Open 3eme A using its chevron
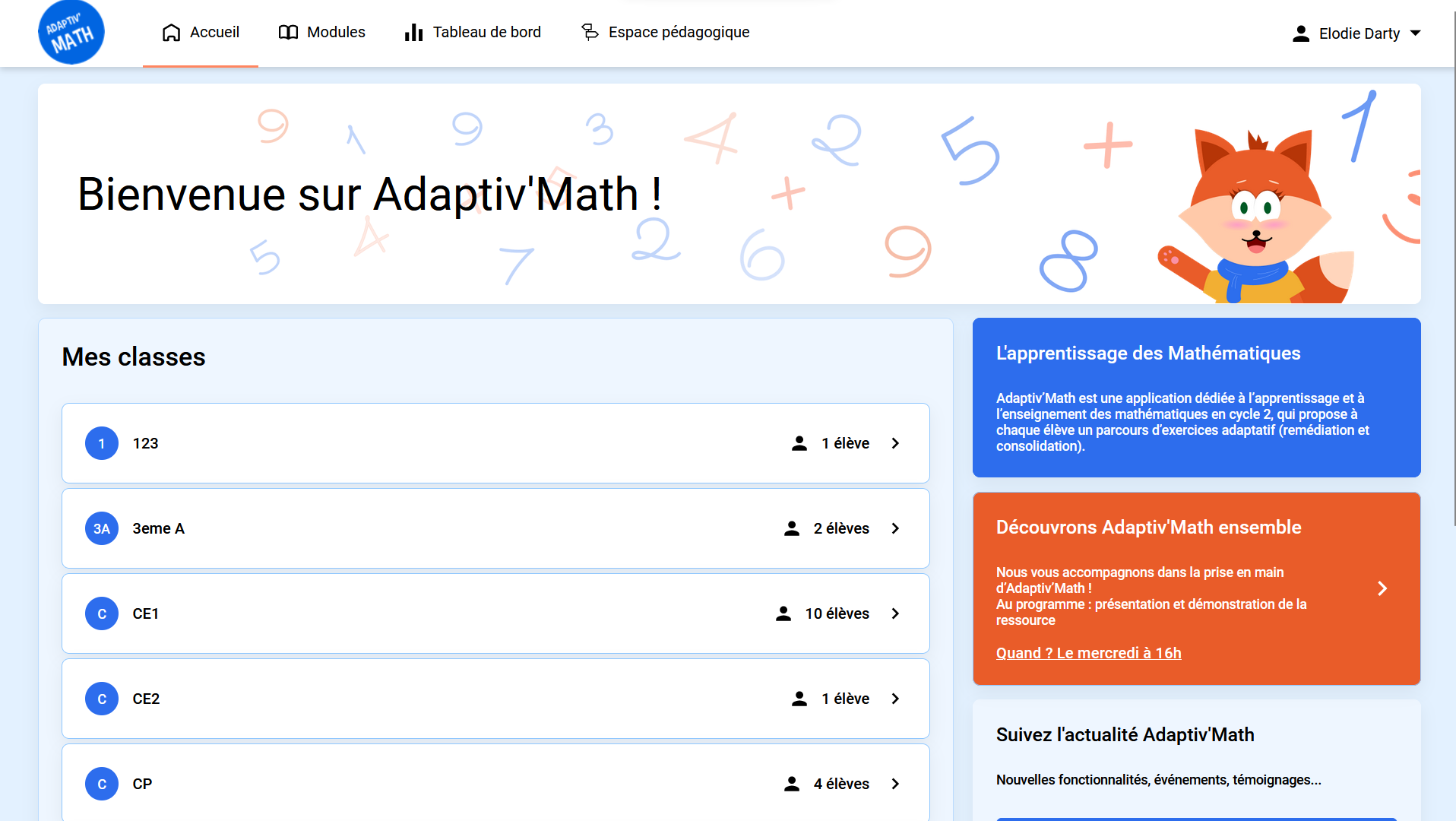Screen dimensions: 1456x821 895,528
